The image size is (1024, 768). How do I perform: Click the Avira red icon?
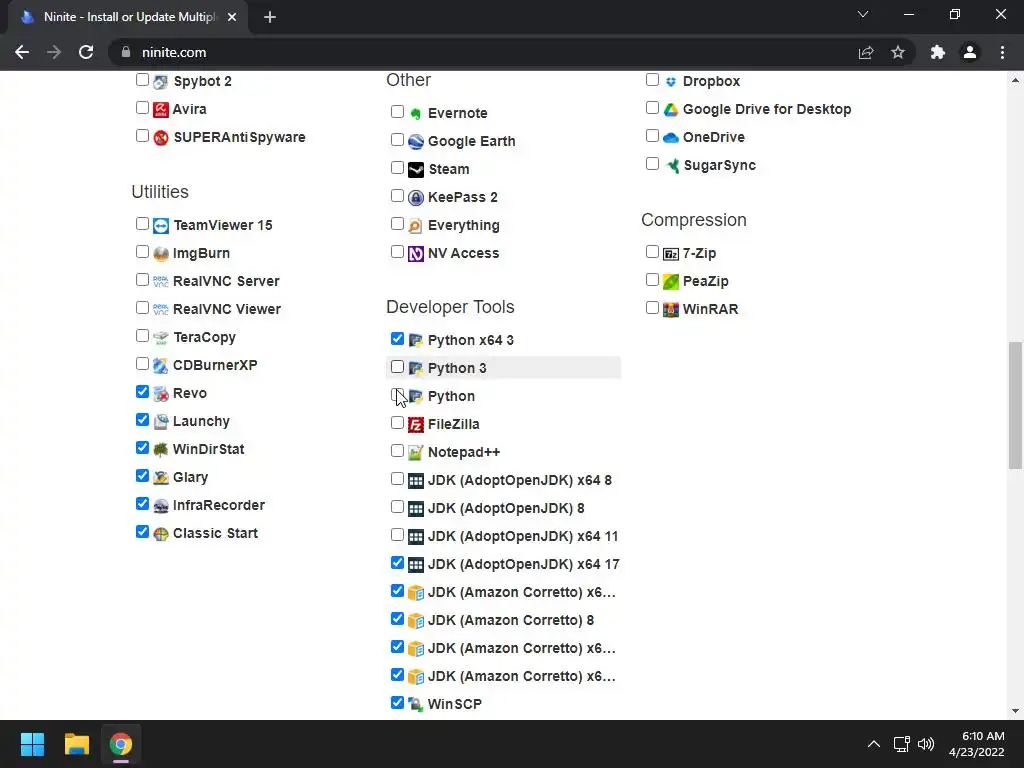161,110
